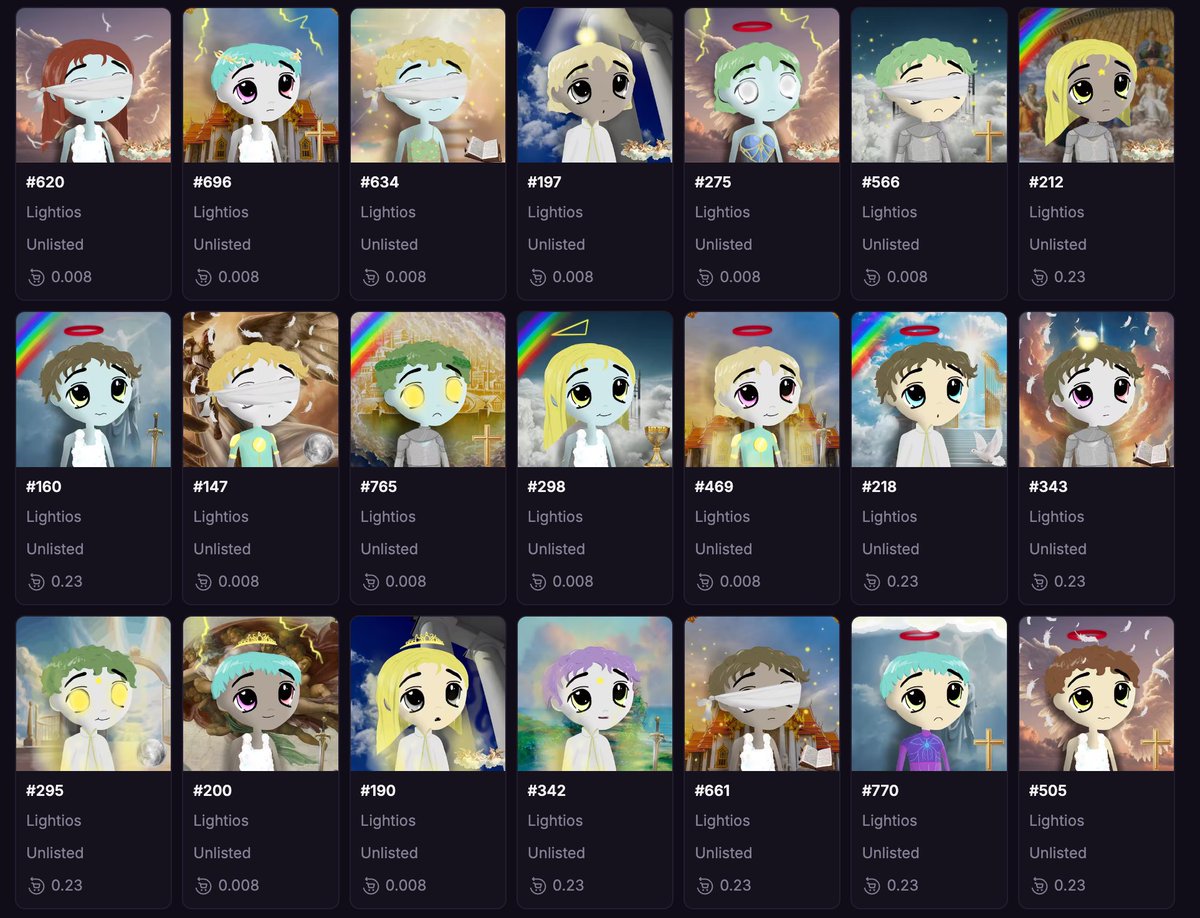The image size is (1200, 918).
Task: Click the cart price icon on card #295
Action: click(36, 886)
